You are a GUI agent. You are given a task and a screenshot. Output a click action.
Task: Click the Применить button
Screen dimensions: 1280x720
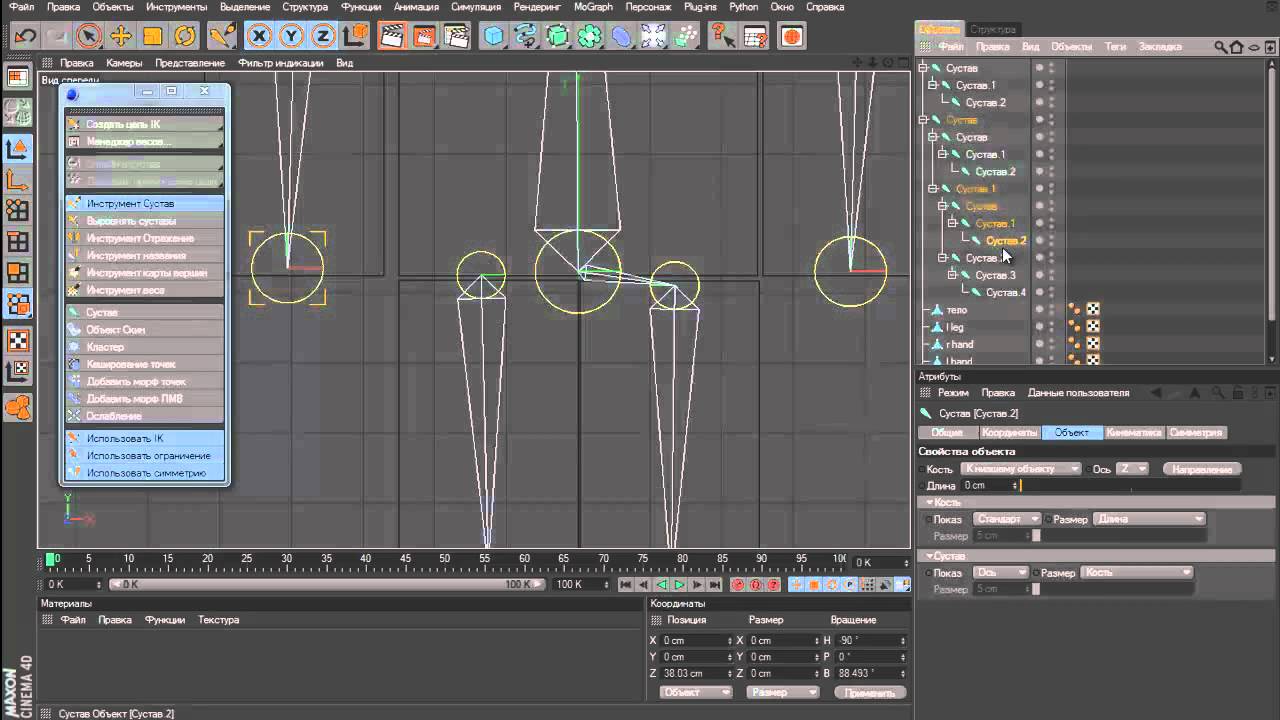pyautogui.click(x=869, y=692)
